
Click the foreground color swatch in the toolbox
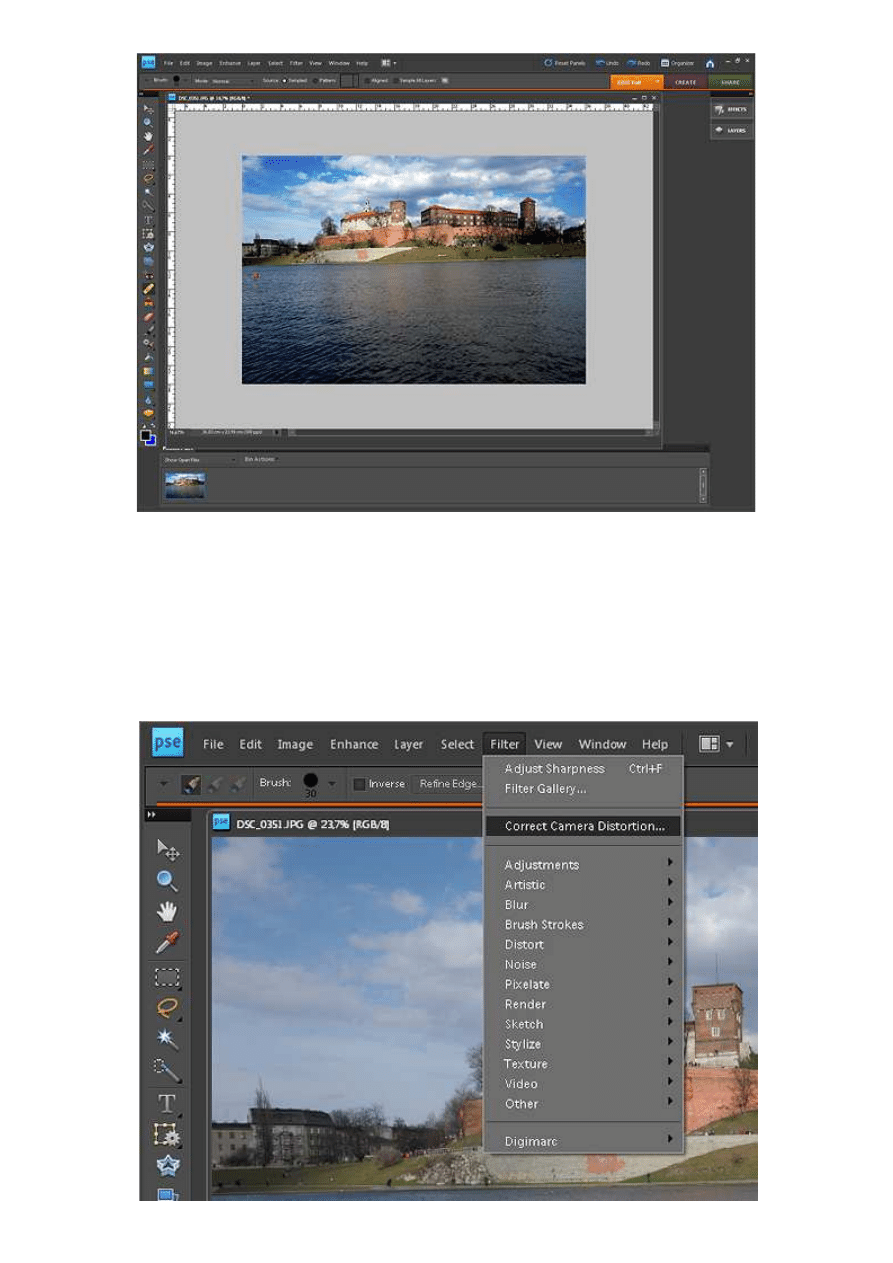[x=146, y=435]
